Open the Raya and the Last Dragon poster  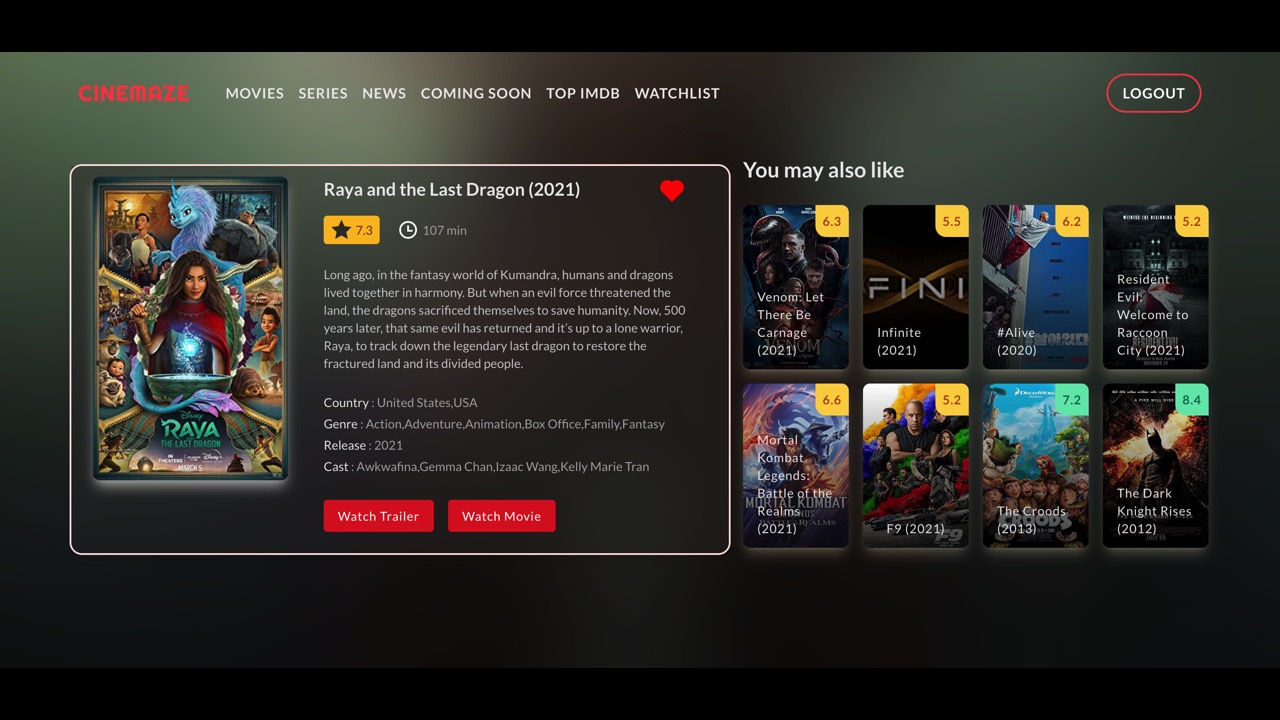[190, 329]
